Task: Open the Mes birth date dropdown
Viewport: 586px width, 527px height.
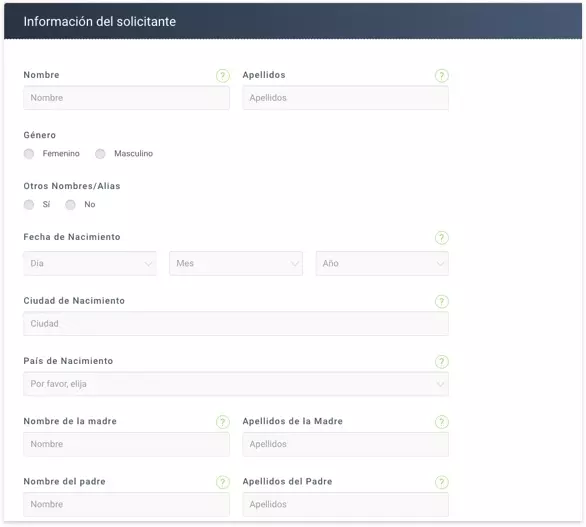Action: coord(236,264)
